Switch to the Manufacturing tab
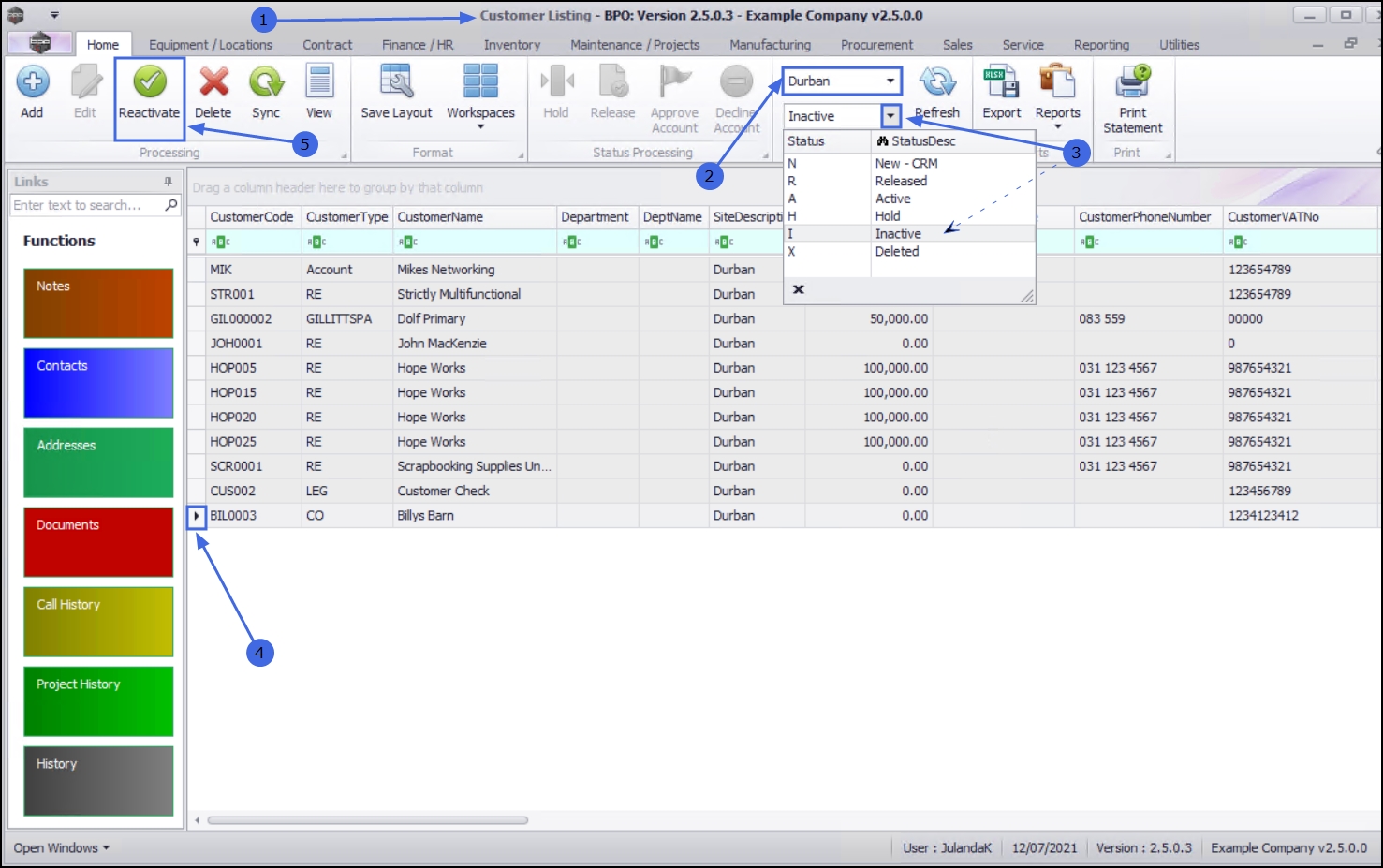The height and width of the screenshot is (868, 1383). click(771, 44)
